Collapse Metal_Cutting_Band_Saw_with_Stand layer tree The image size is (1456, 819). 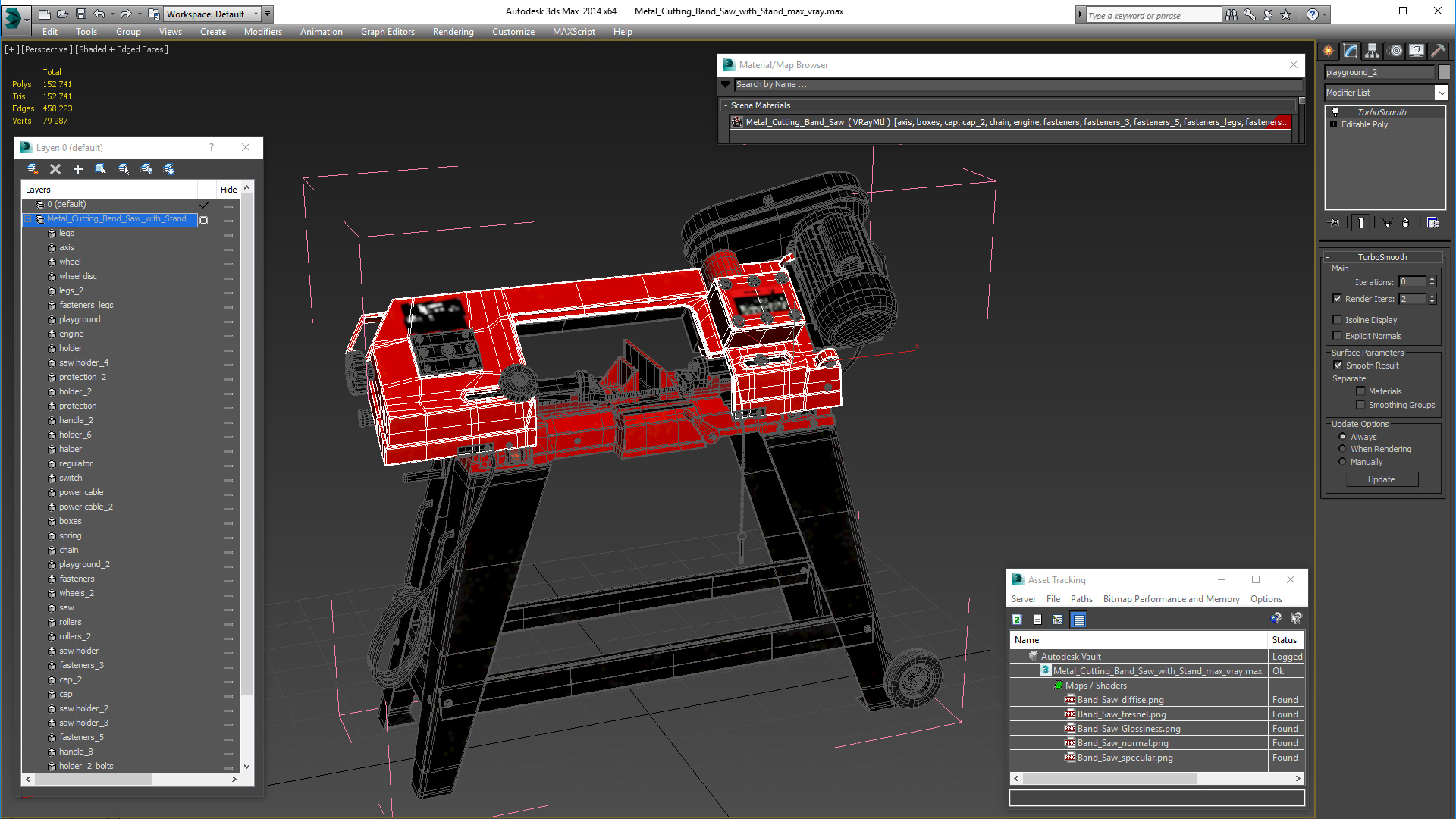point(28,219)
